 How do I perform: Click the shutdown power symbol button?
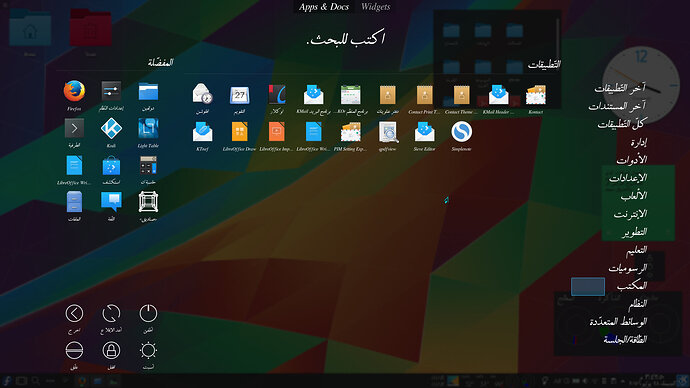pyautogui.click(x=148, y=313)
